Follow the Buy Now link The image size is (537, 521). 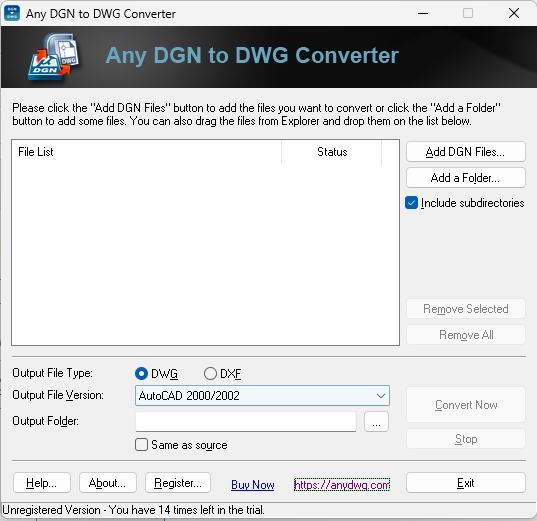point(253,485)
